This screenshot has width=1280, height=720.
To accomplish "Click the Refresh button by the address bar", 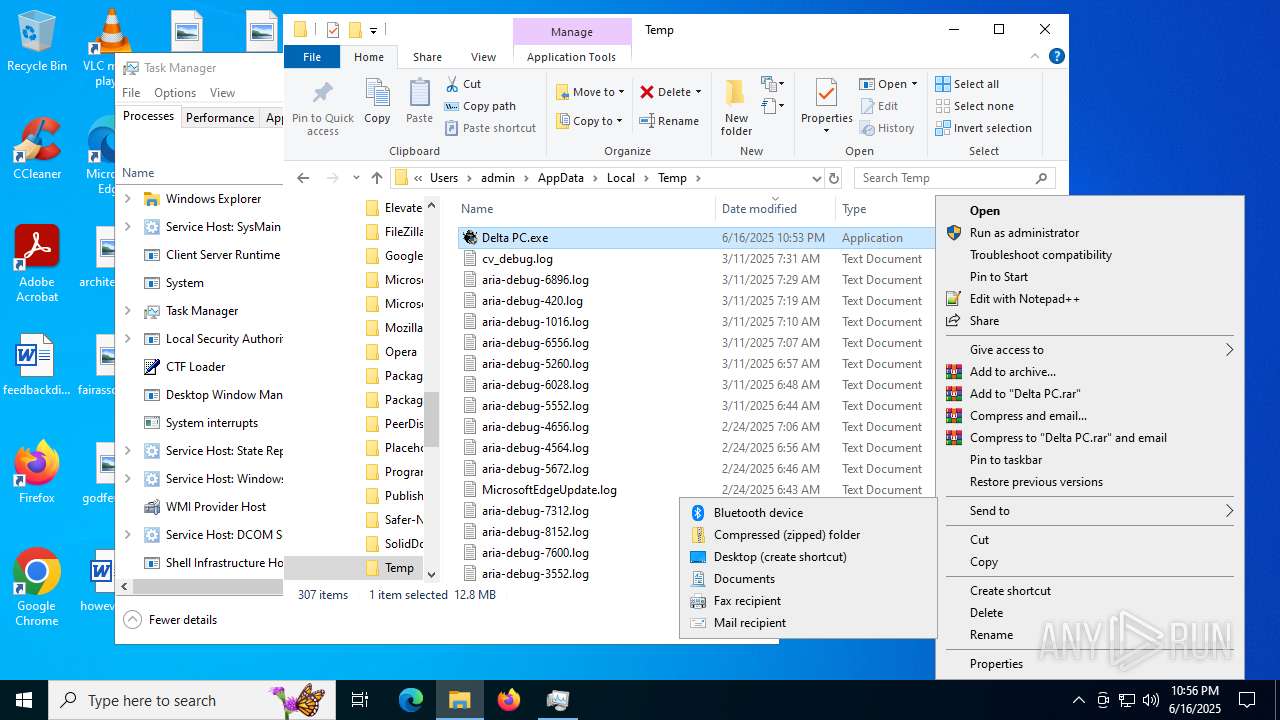I will 834,178.
